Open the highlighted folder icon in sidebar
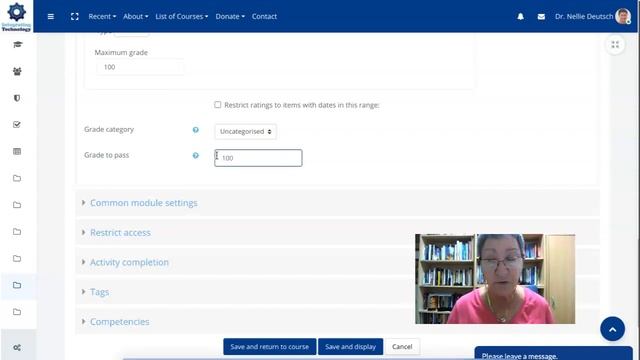This screenshot has height=360, width=640. coord(17,285)
